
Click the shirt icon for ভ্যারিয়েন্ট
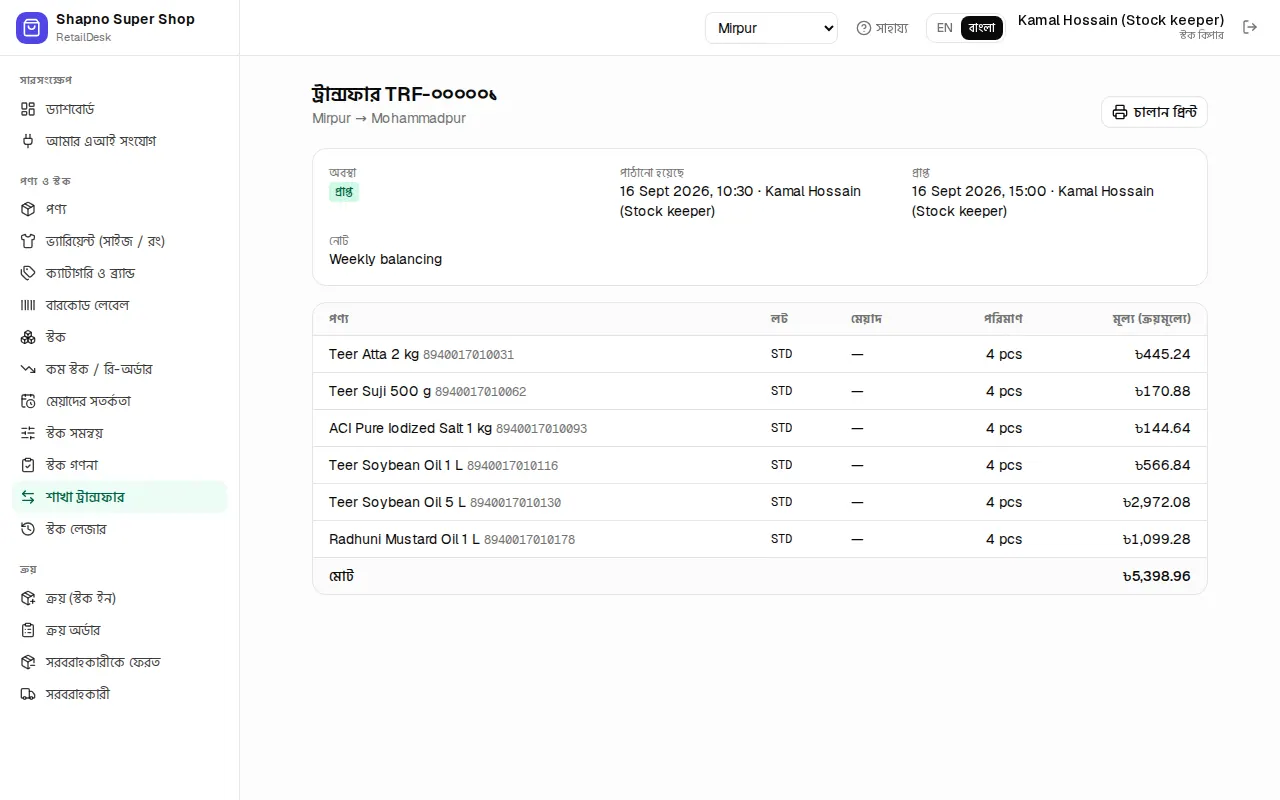tap(28, 241)
